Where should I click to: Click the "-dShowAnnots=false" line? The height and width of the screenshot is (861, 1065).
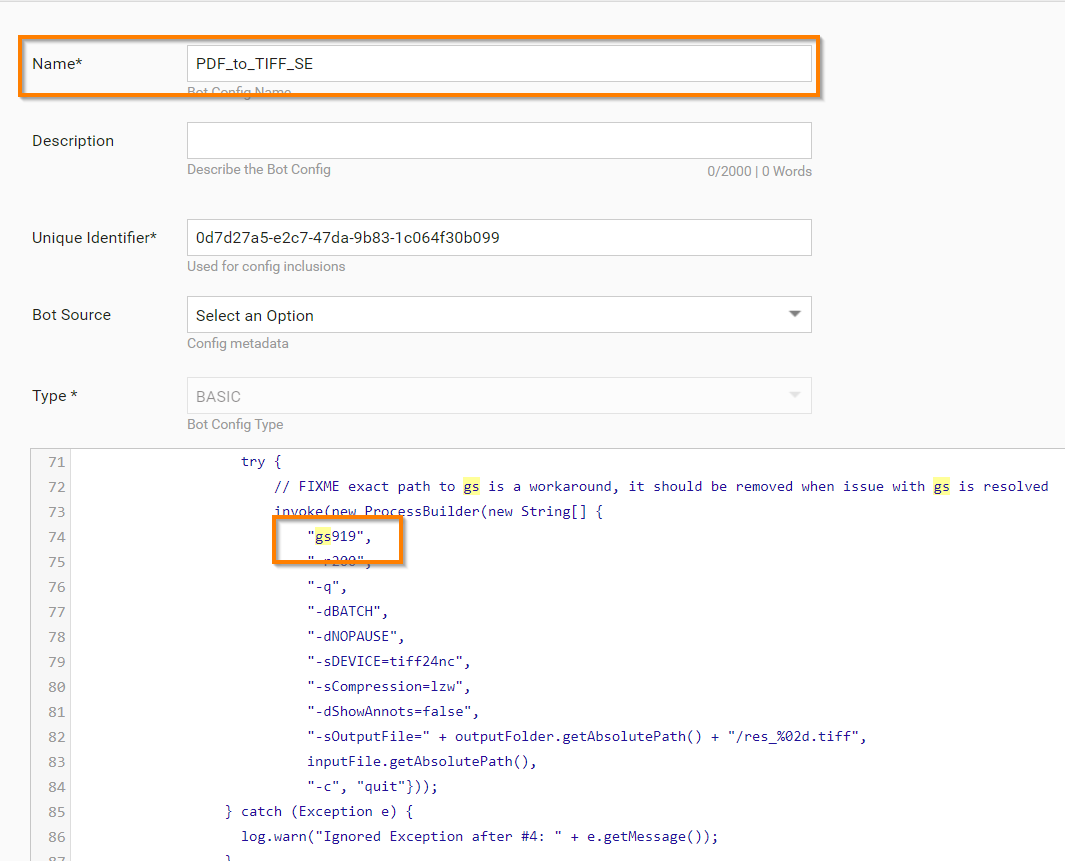click(x=393, y=712)
